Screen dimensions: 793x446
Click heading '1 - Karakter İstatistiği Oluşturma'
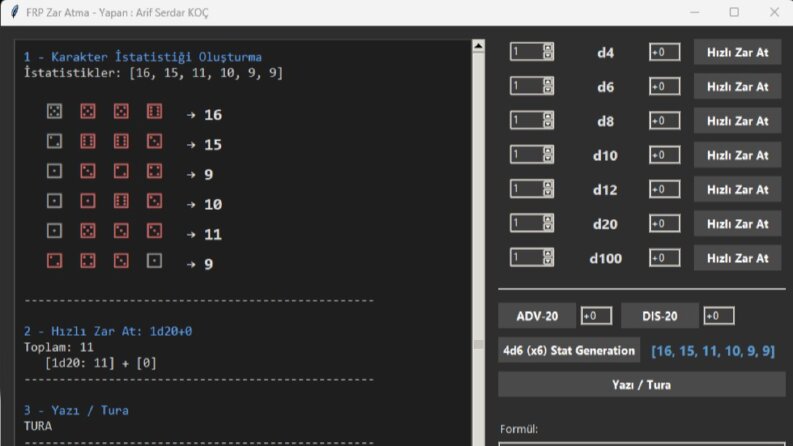tap(143, 57)
